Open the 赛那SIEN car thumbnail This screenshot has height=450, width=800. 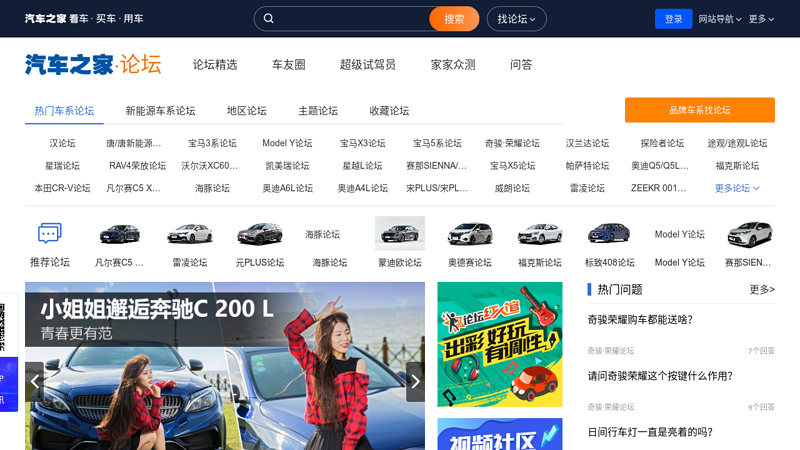pos(749,234)
